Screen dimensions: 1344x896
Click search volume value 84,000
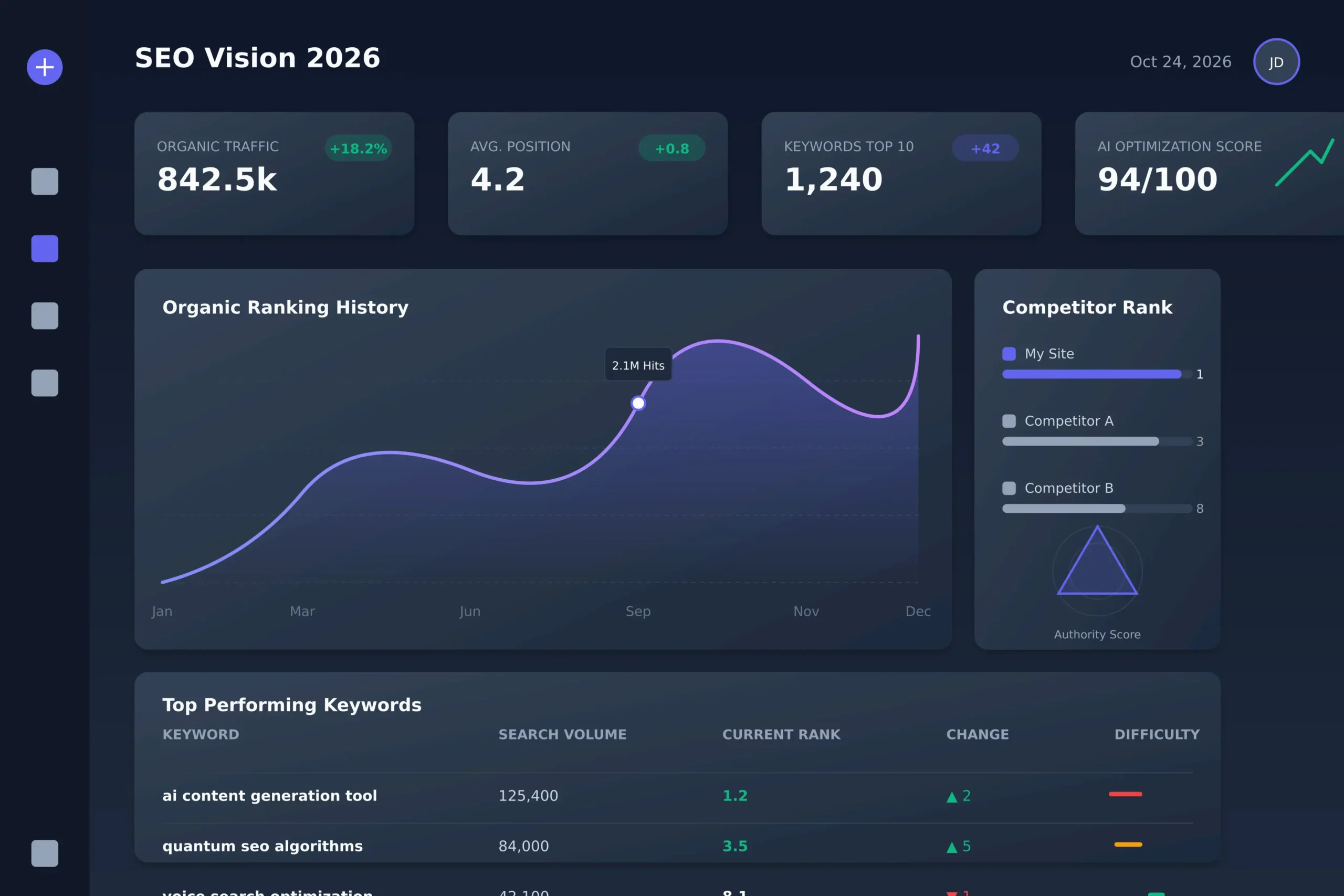tap(523, 846)
